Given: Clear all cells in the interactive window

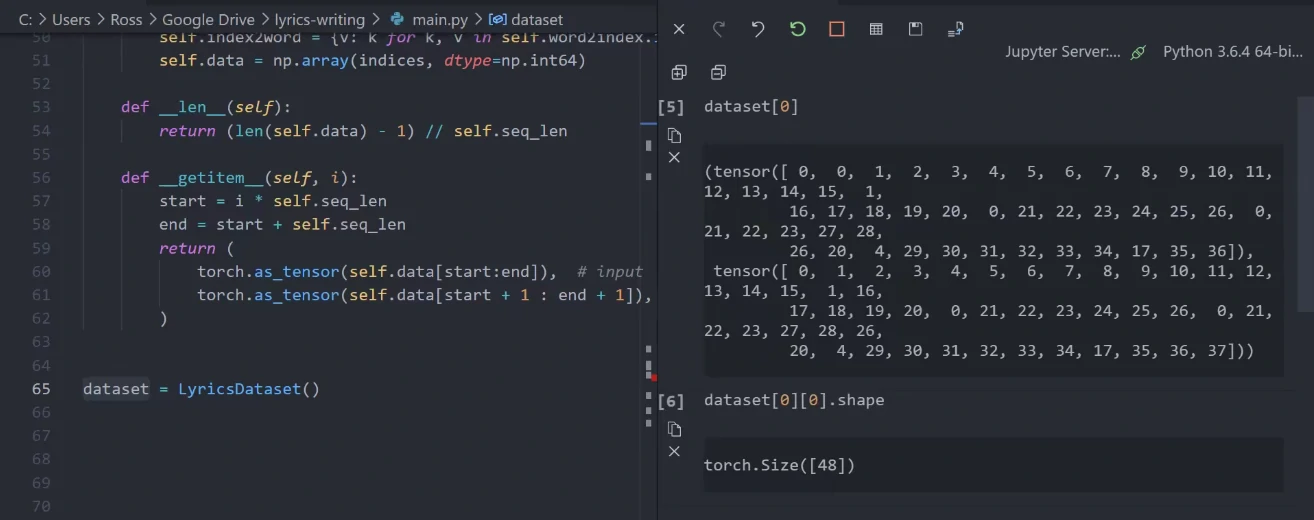Looking at the screenshot, I should coord(679,30).
